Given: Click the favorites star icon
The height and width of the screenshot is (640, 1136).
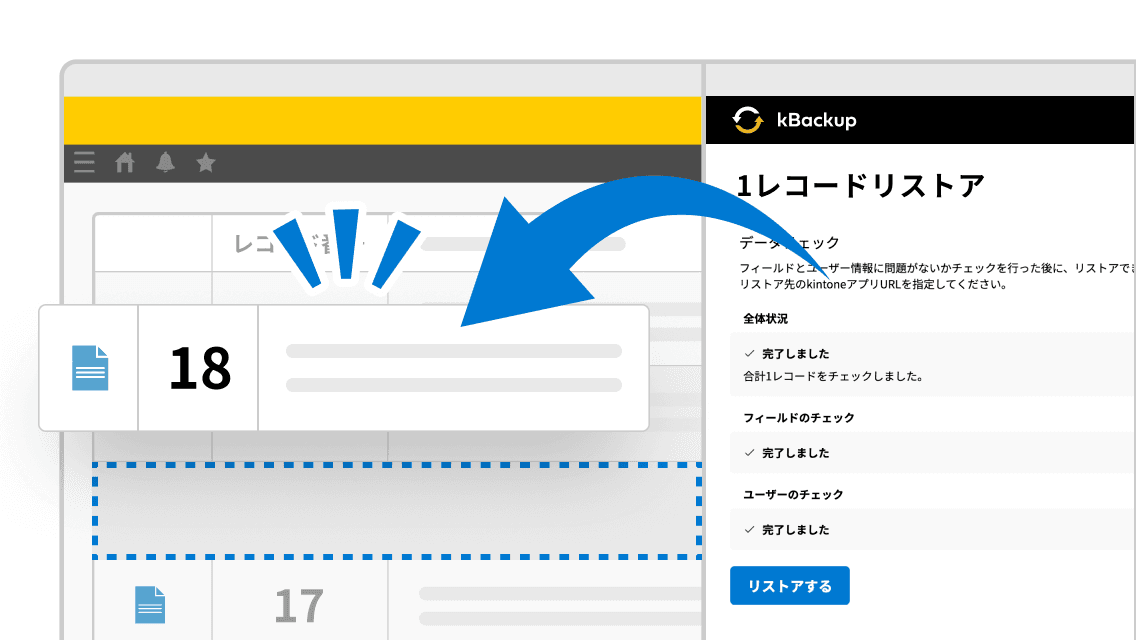Looking at the screenshot, I should (x=205, y=162).
